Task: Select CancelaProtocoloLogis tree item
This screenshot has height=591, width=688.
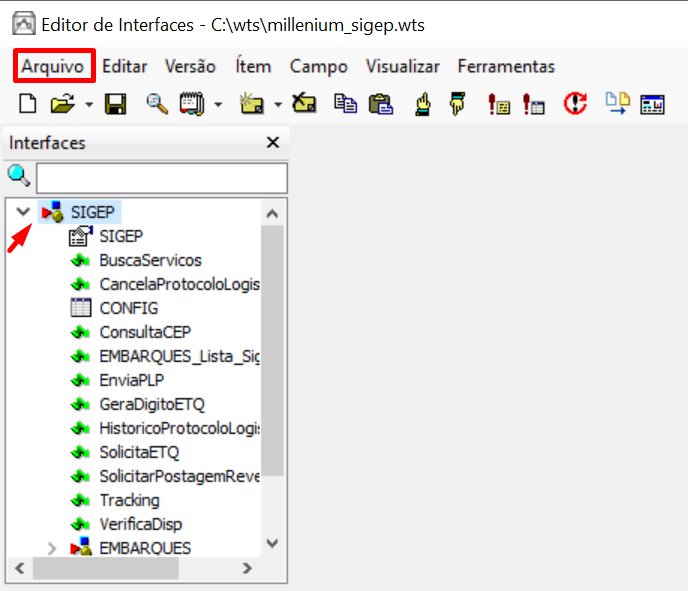Action: (x=179, y=284)
